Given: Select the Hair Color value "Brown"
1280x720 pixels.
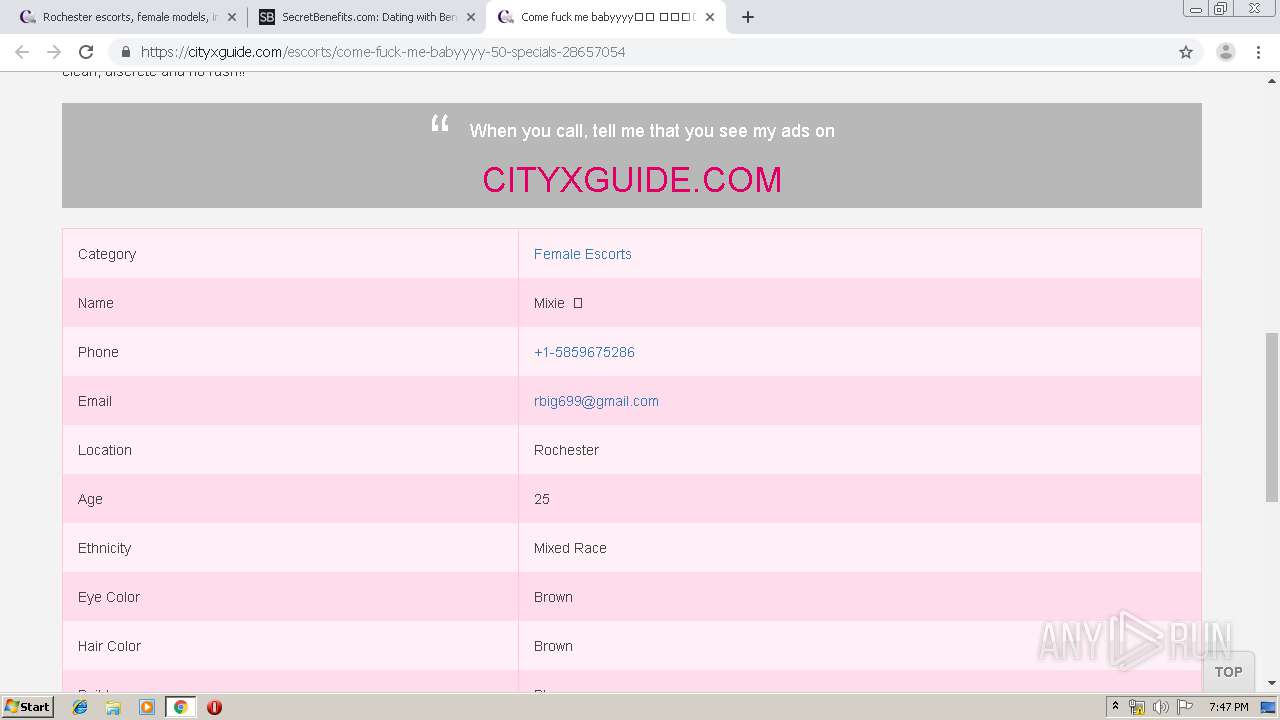Looking at the screenshot, I should tap(553, 646).
